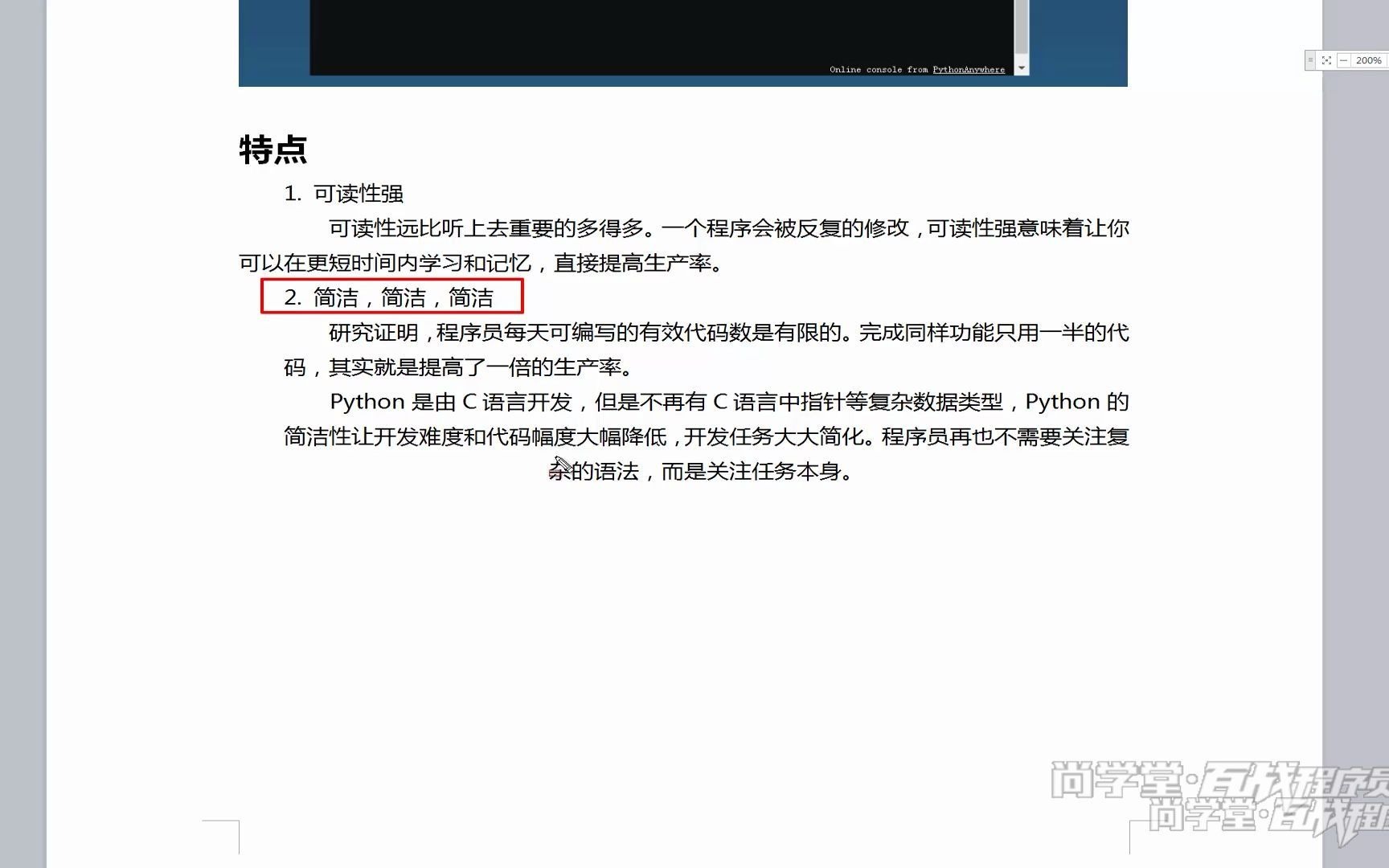The height and width of the screenshot is (868, 1389).
Task: Click the zoom out minus icon
Action: (1344, 60)
